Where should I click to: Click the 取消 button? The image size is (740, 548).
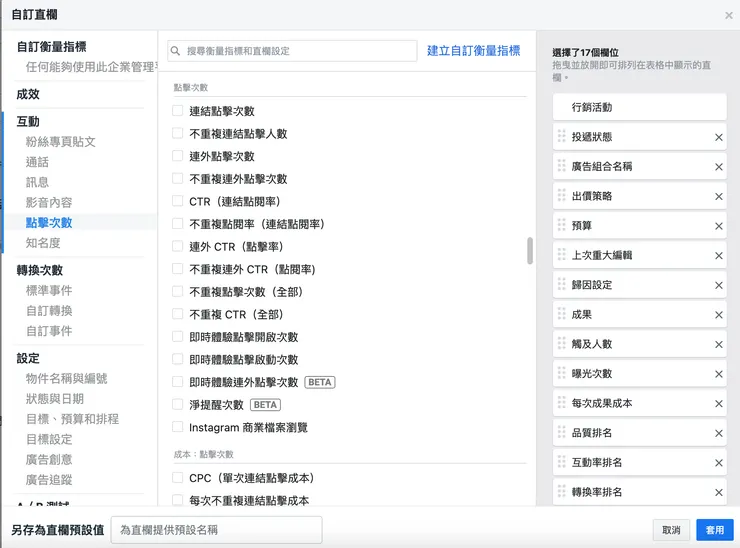pos(671,530)
